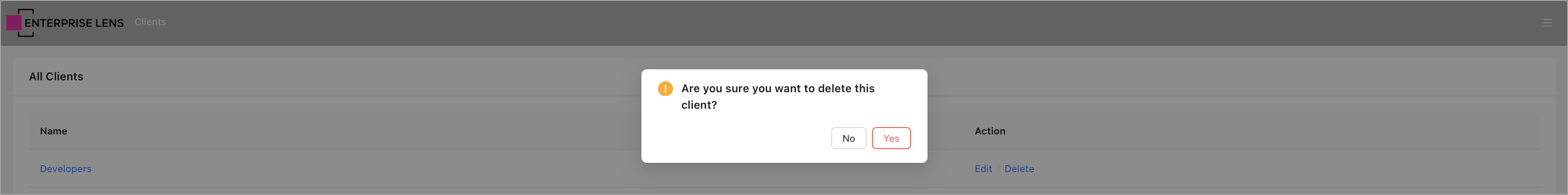Viewport: 1568px width, 195px height.
Task: Click the Delete link for Developers
Action: pos(1019,169)
